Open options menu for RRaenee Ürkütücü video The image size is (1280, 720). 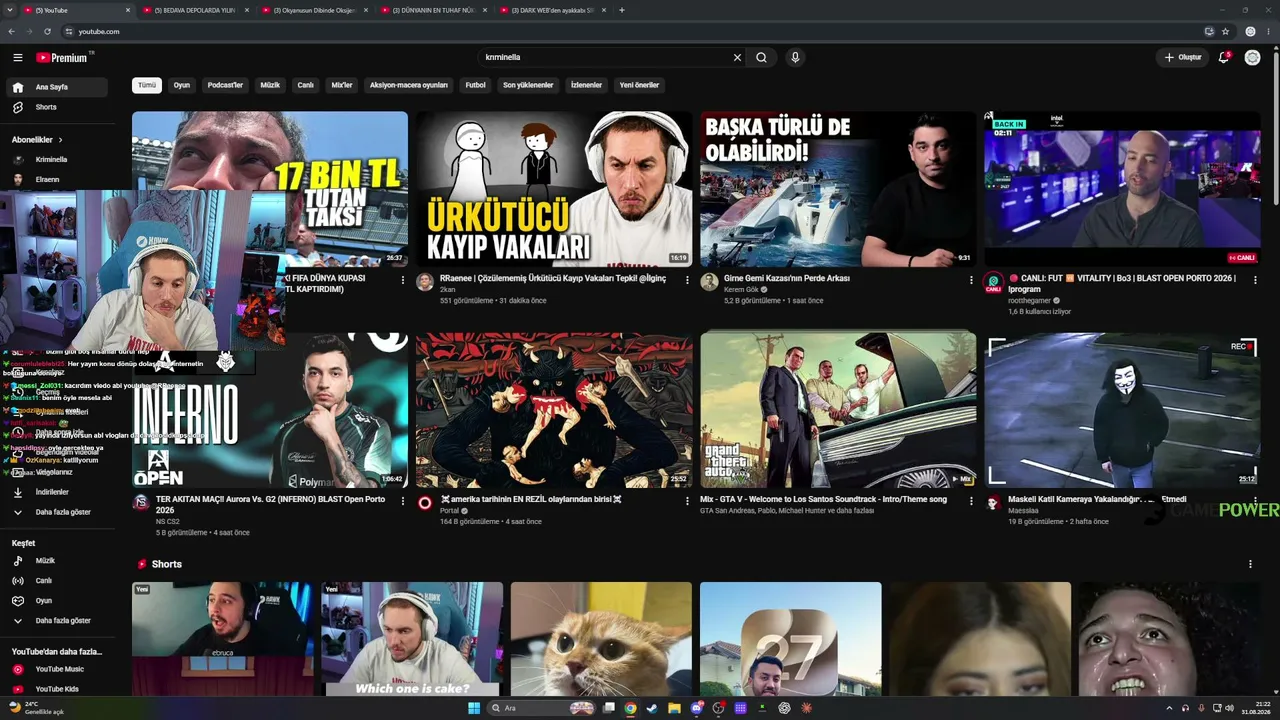click(x=687, y=280)
